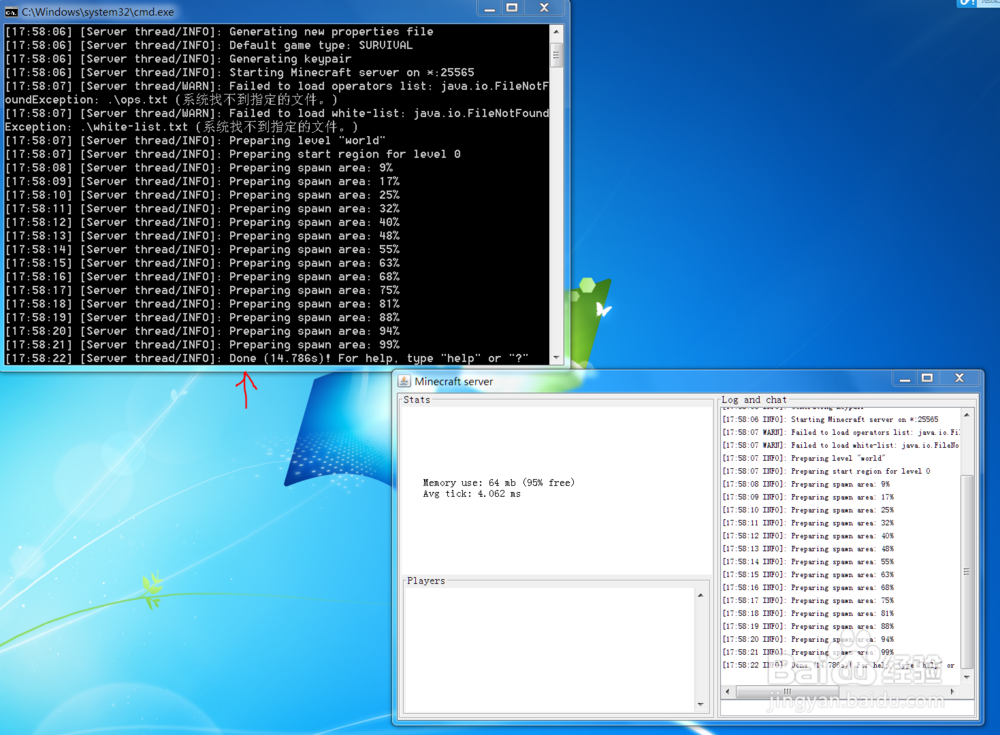Click the 'Minecraft server' title text
1000x735 pixels.
[453, 382]
